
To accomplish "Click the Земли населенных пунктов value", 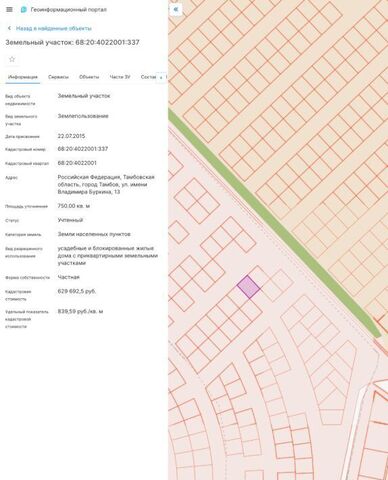I will 94,234.
